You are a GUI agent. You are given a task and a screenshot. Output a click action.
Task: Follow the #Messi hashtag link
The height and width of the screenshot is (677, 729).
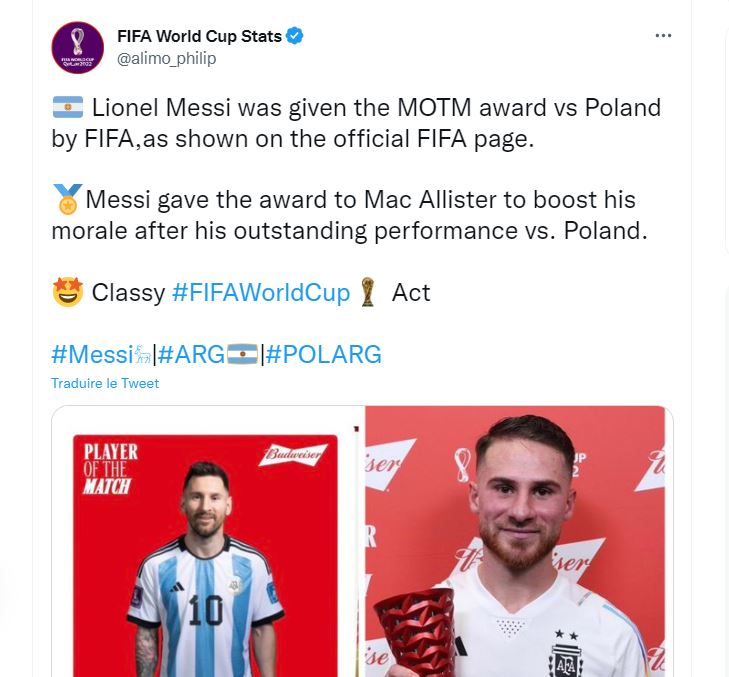point(92,354)
